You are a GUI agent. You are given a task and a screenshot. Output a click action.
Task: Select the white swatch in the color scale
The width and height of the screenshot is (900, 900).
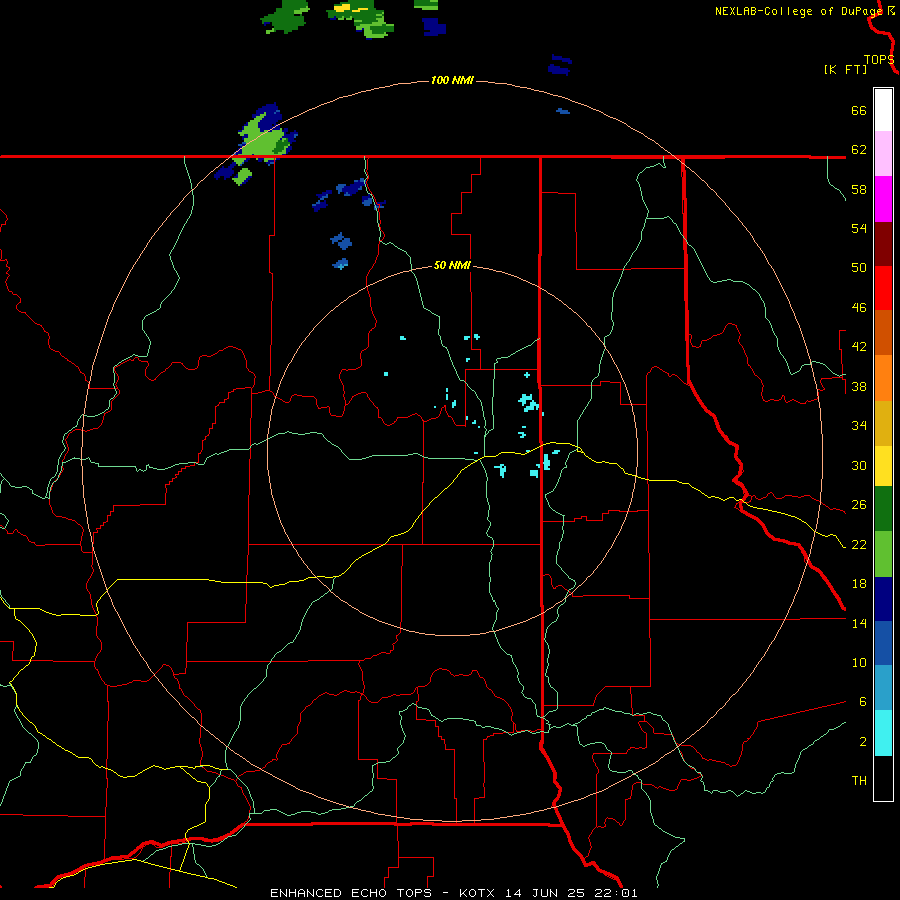tap(883, 110)
